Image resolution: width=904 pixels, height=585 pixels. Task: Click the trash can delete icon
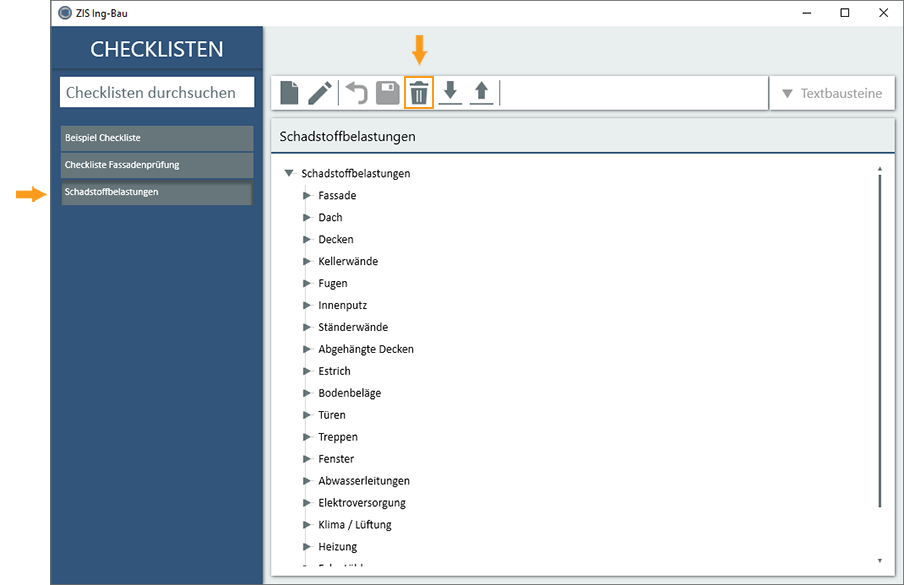tap(419, 93)
